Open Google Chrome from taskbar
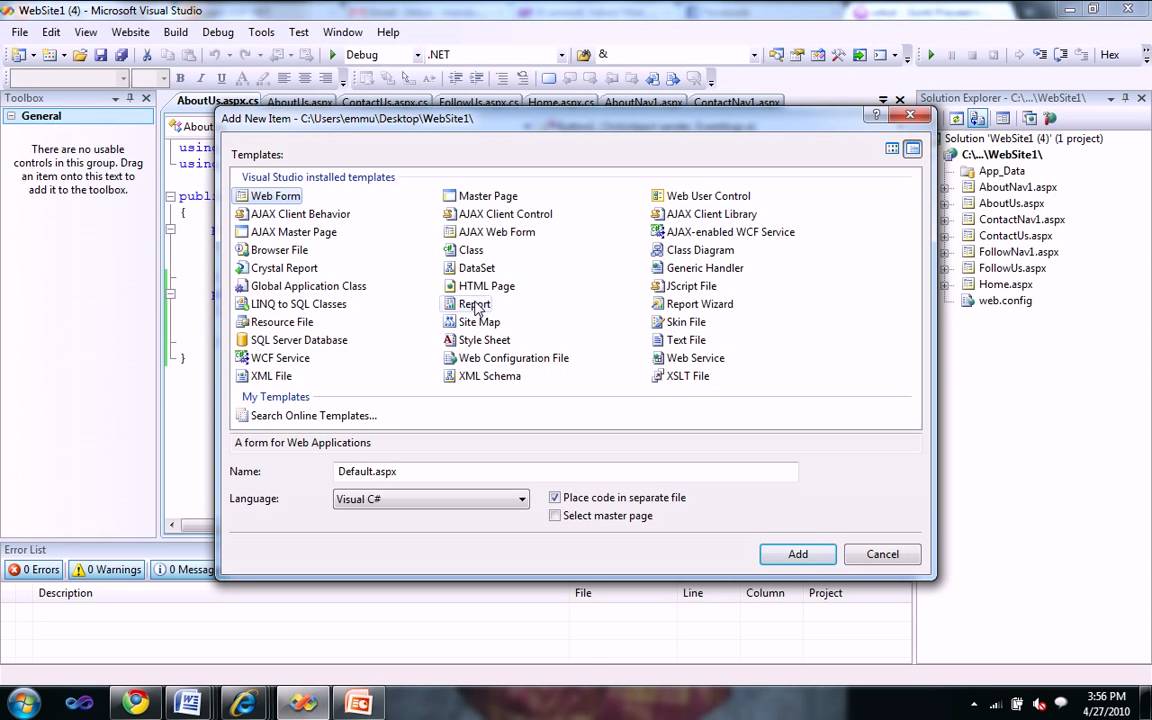This screenshot has width=1152, height=720. pos(135,703)
